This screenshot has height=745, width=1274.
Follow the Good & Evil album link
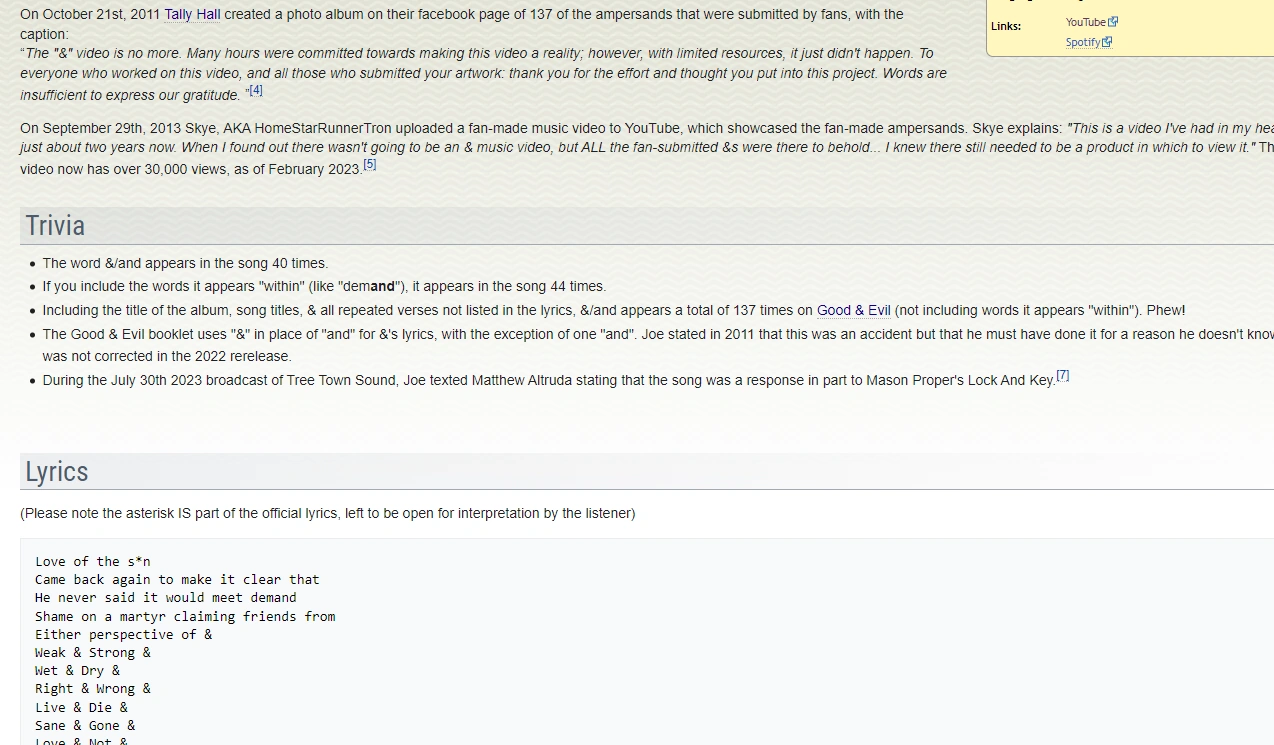[853, 310]
